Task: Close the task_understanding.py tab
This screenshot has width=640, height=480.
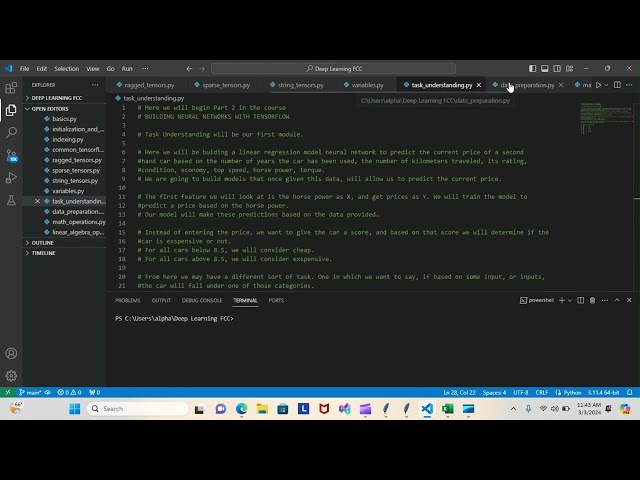Action: 479,85
